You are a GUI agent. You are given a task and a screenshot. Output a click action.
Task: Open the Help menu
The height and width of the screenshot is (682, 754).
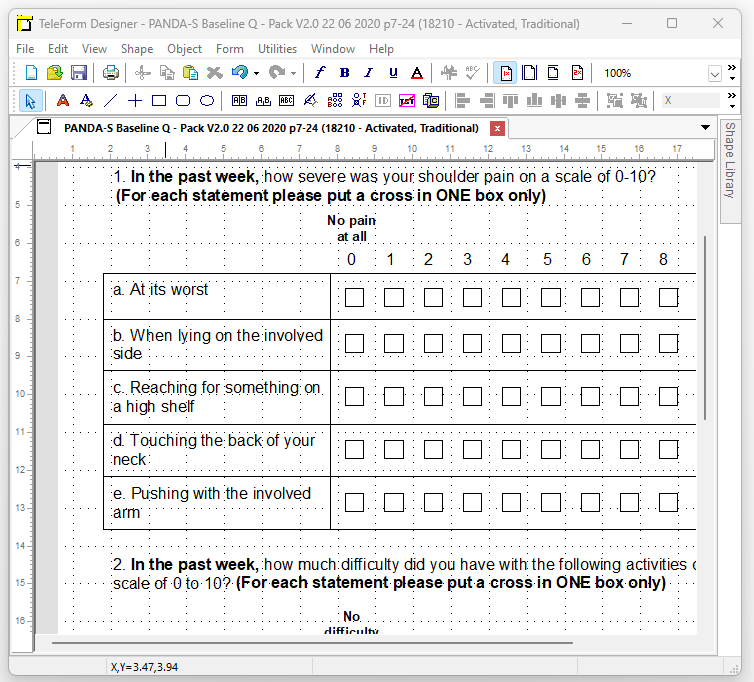381,49
